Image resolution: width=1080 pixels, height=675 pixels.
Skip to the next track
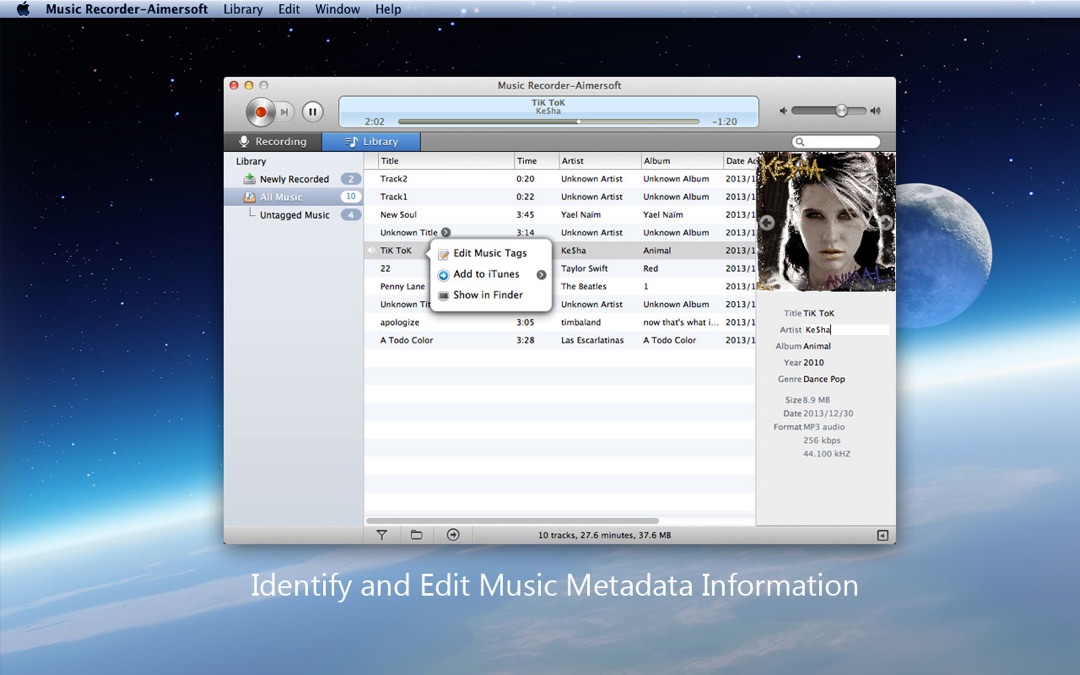285,112
